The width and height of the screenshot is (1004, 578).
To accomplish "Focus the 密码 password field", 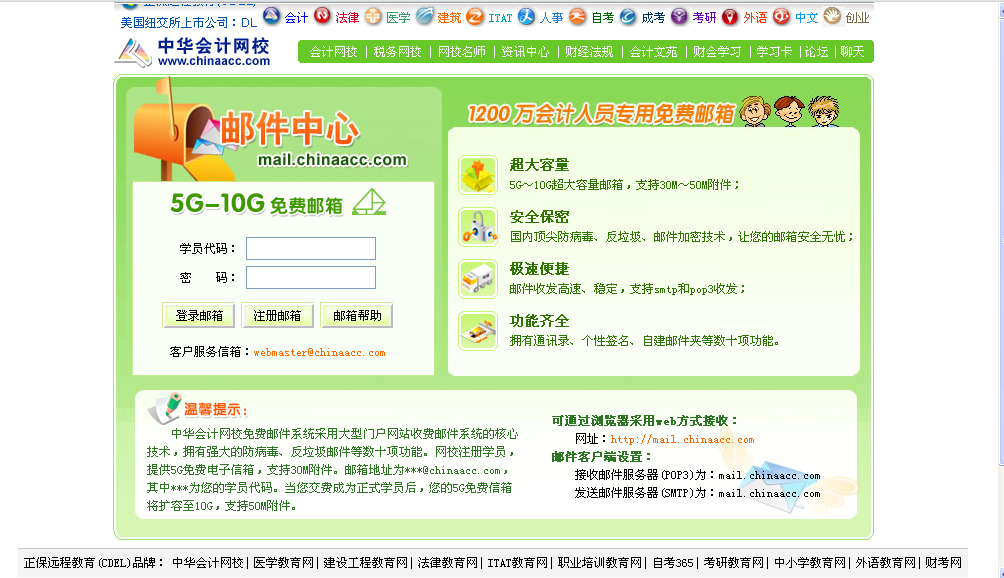I will click(311, 278).
